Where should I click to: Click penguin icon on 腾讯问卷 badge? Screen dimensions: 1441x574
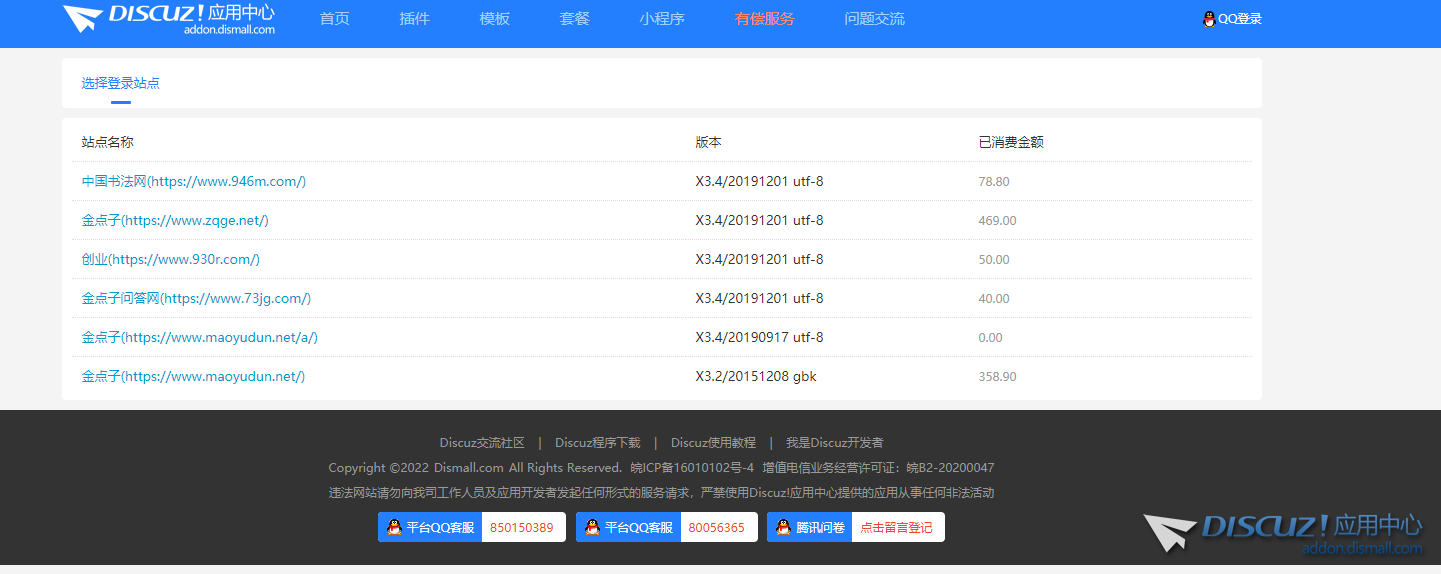(784, 527)
